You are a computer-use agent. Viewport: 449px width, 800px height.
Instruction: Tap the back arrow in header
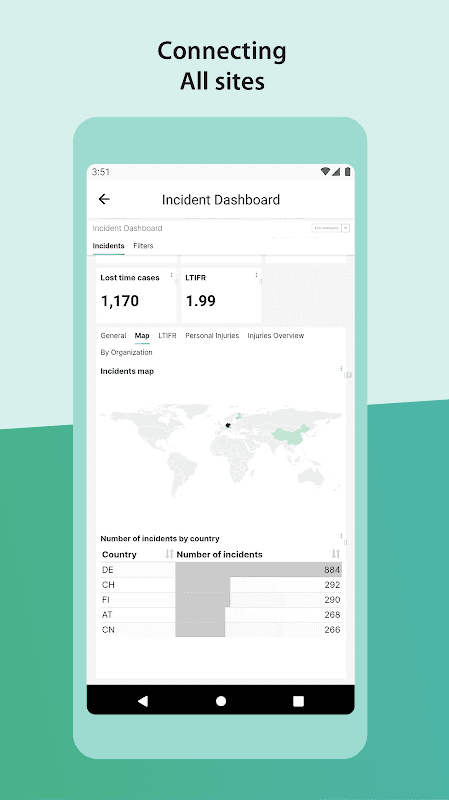[104, 199]
